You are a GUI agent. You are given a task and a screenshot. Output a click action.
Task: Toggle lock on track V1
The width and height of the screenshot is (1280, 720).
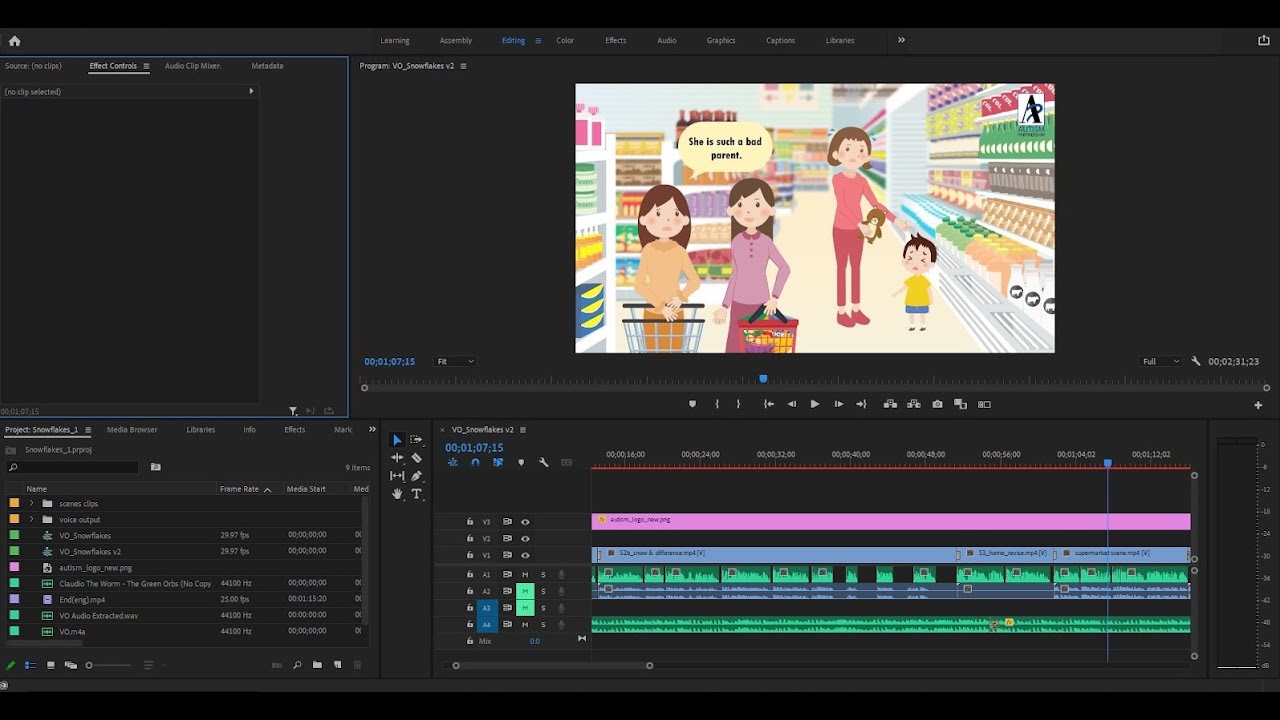coord(470,555)
